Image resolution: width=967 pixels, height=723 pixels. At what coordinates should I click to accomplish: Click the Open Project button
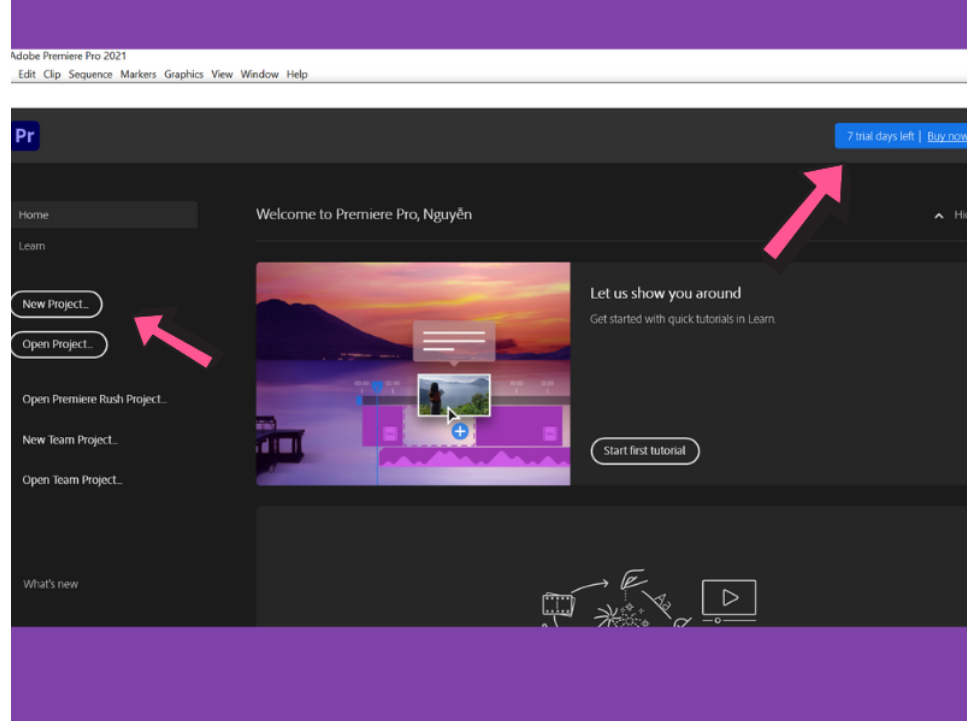[x=59, y=344]
